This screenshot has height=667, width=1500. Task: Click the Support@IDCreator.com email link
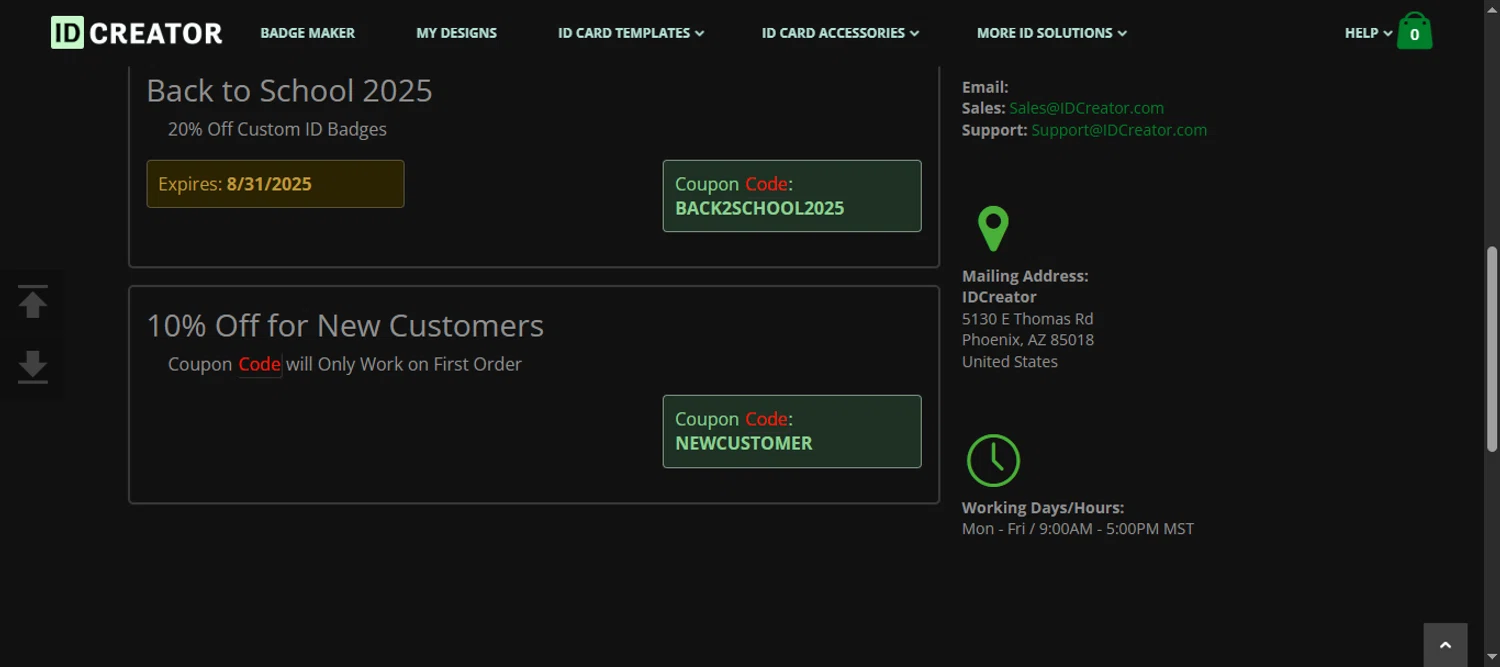[x=1119, y=130]
